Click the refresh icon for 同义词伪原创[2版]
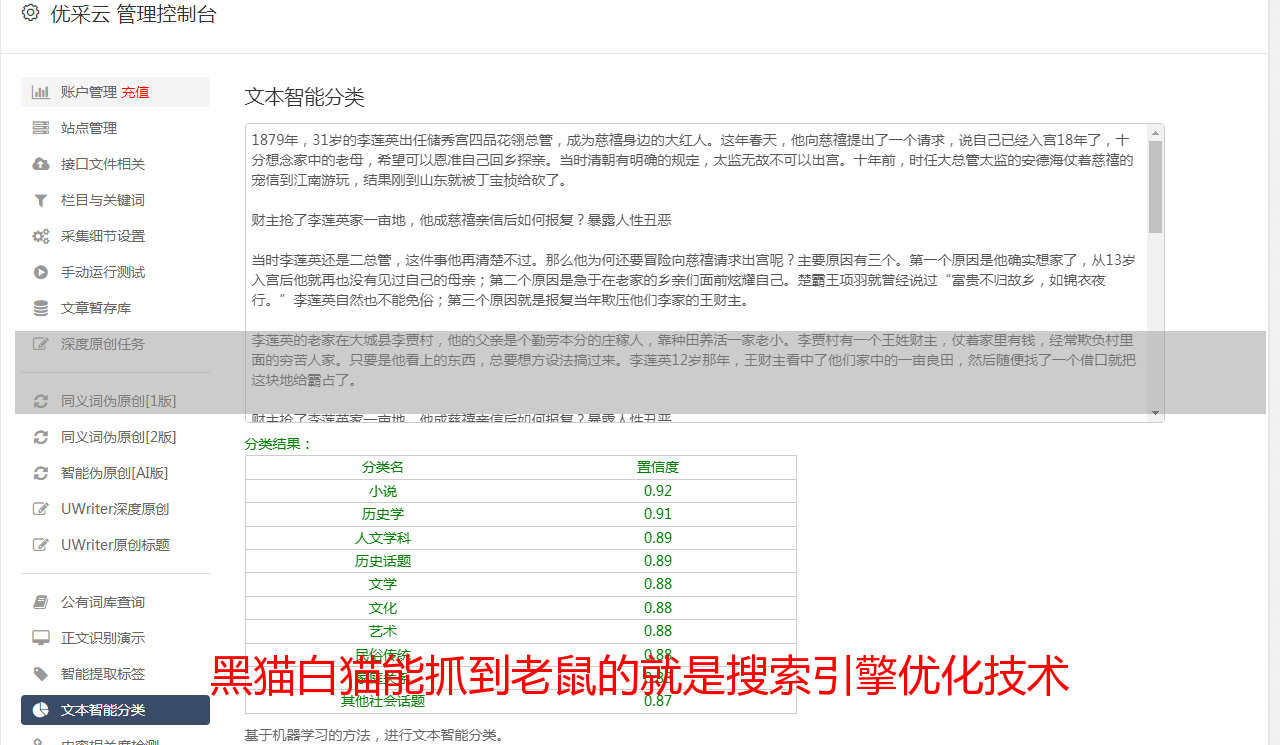This screenshot has width=1280, height=745. [x=41, y=437]
